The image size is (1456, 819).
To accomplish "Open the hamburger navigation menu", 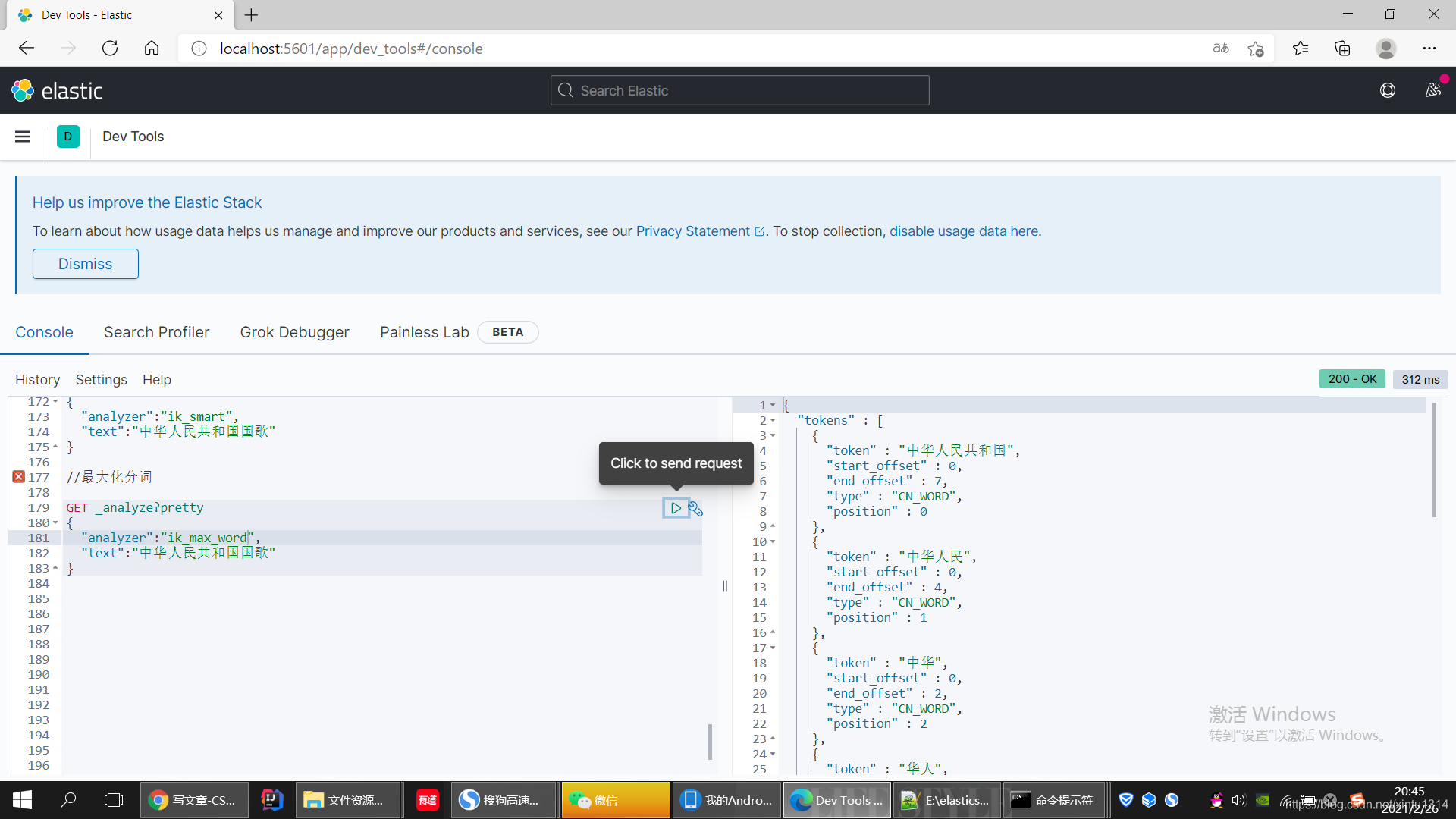I will coord(23,136).
